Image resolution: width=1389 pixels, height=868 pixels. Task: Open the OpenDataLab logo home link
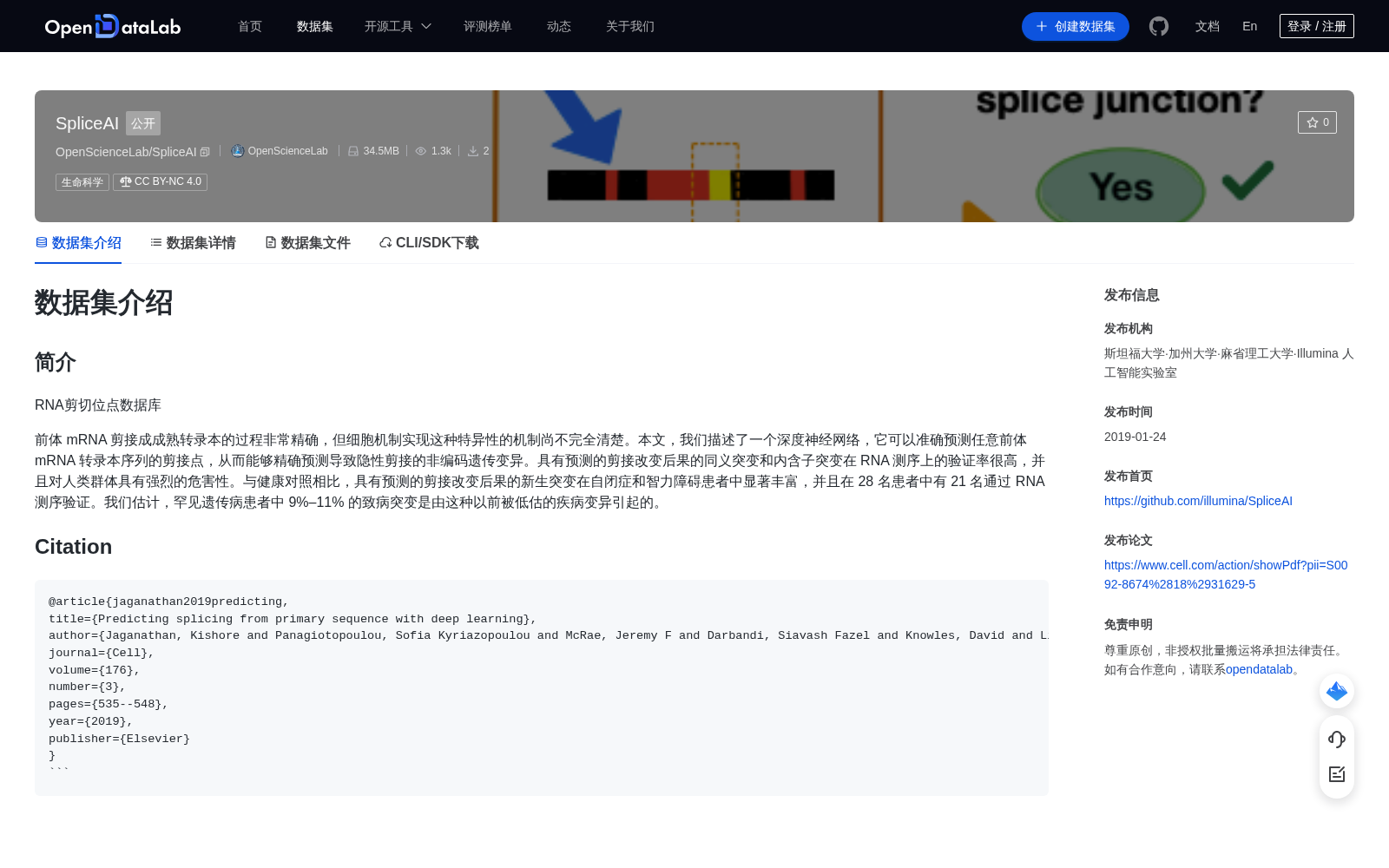pos(113,26)
